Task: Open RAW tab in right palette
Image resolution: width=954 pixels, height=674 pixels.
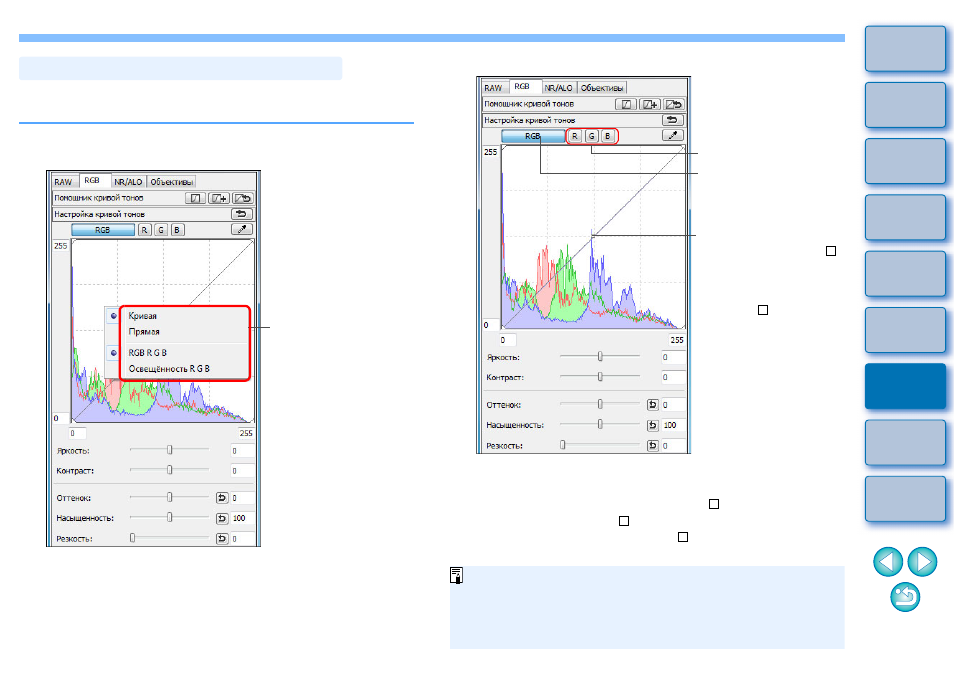Action: click(493, 88)
